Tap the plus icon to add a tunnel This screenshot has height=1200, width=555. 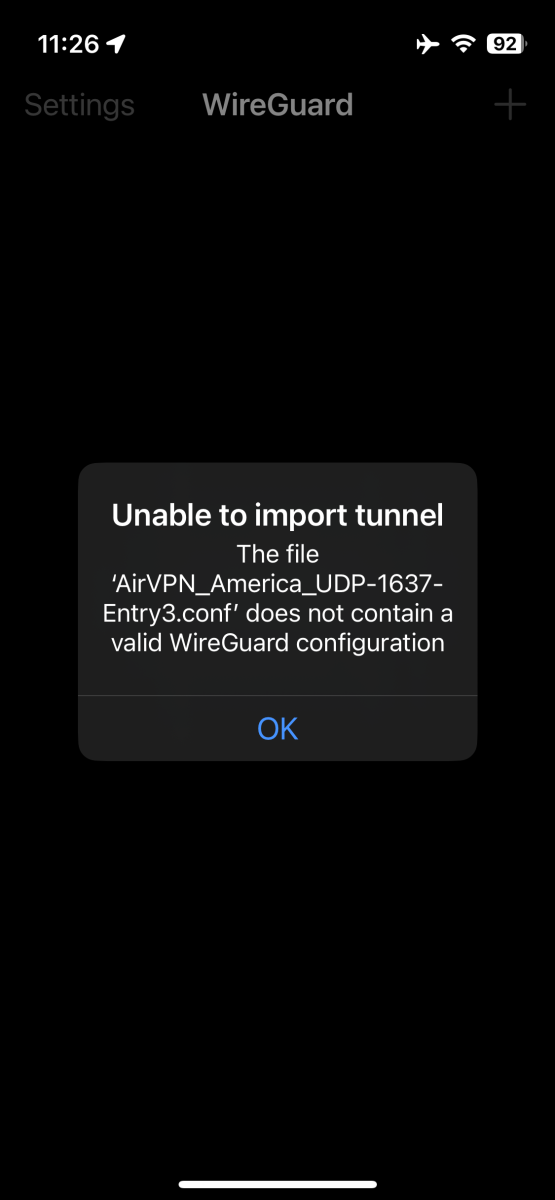[x=510, y=104]
